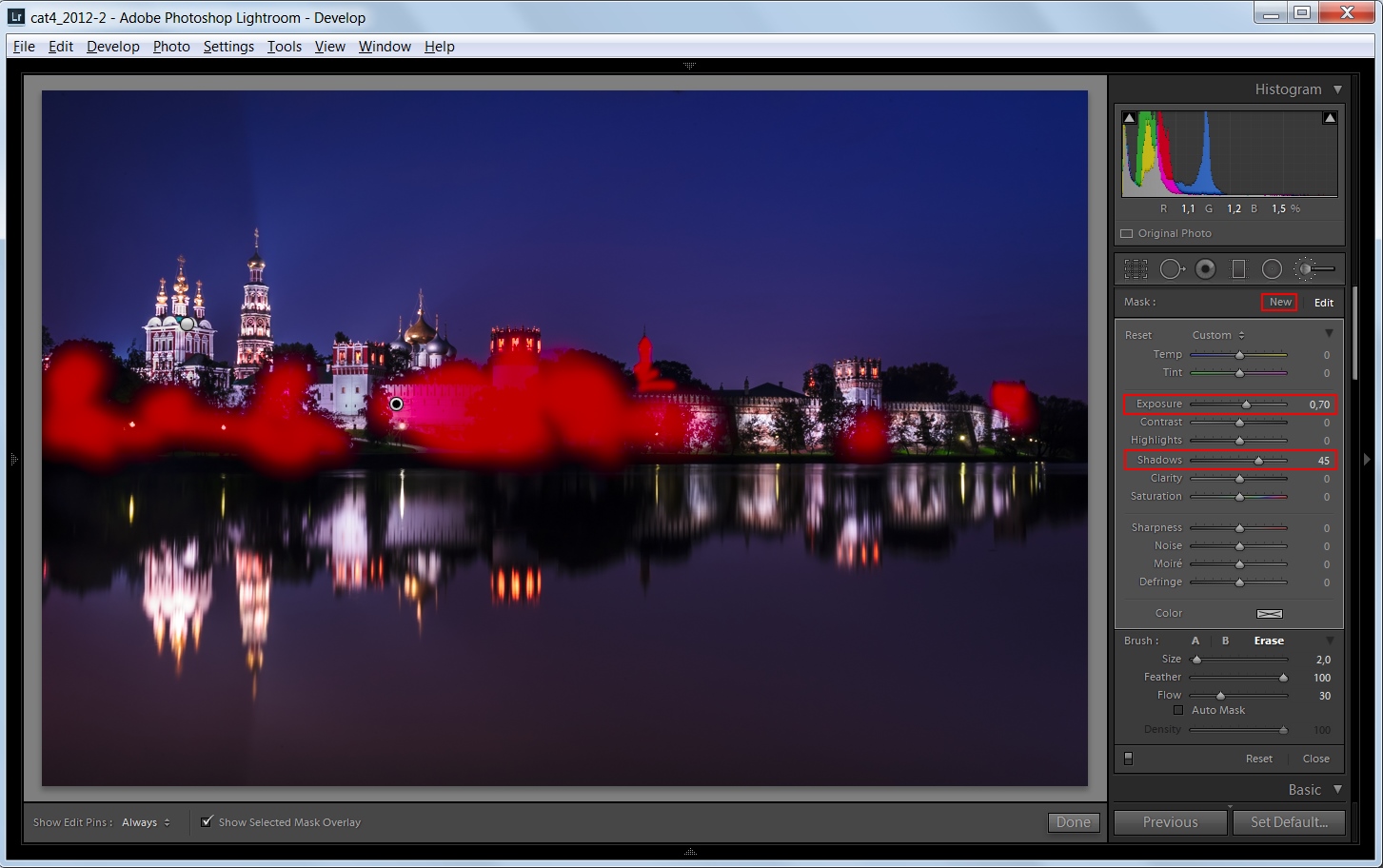Click the Saturation slider handle

click(1239, 497)
